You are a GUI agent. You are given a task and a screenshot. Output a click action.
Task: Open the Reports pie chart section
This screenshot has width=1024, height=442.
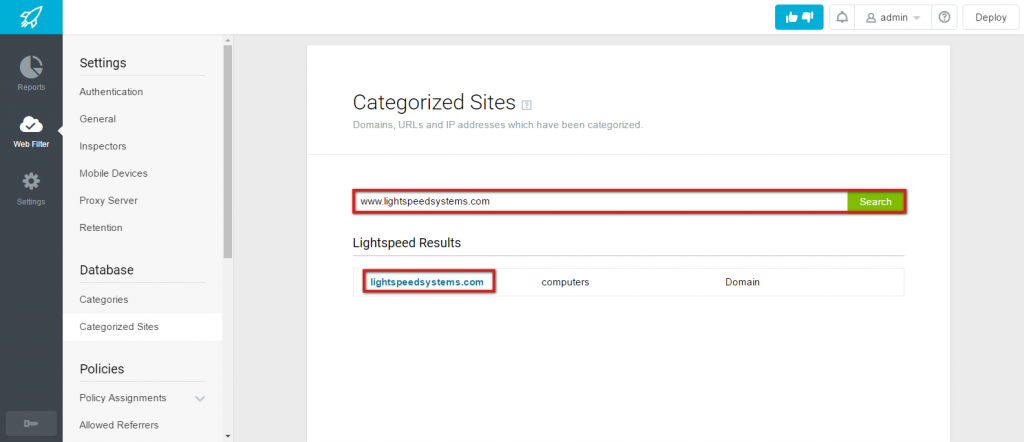click(x=31, y=72)
